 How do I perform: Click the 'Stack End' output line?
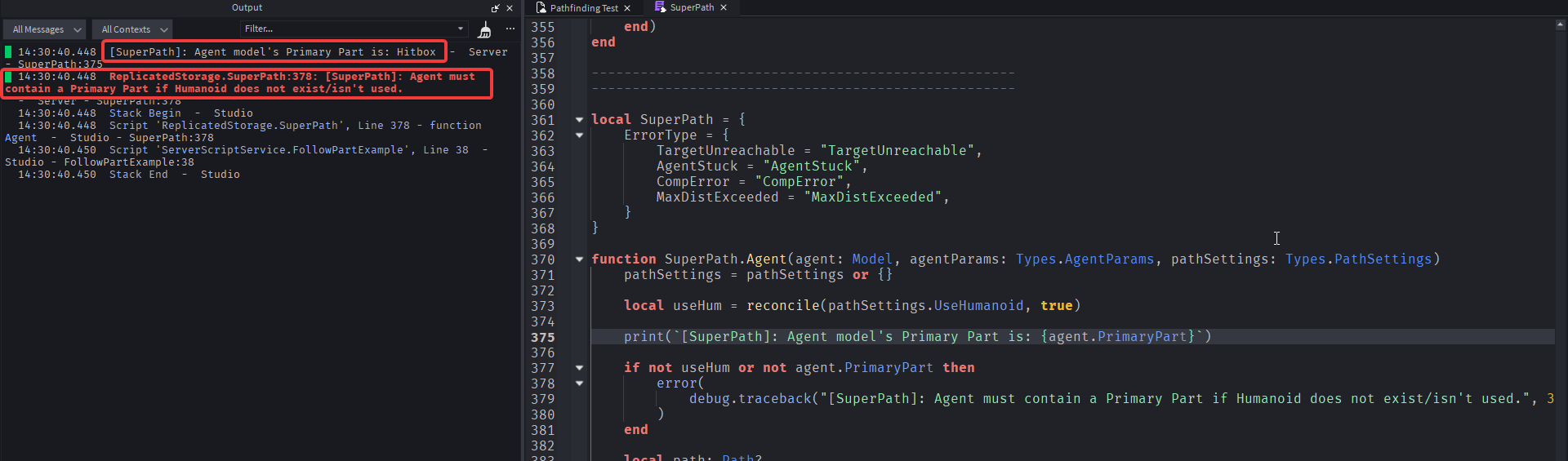pyautogui.click(x=138, y=175)
